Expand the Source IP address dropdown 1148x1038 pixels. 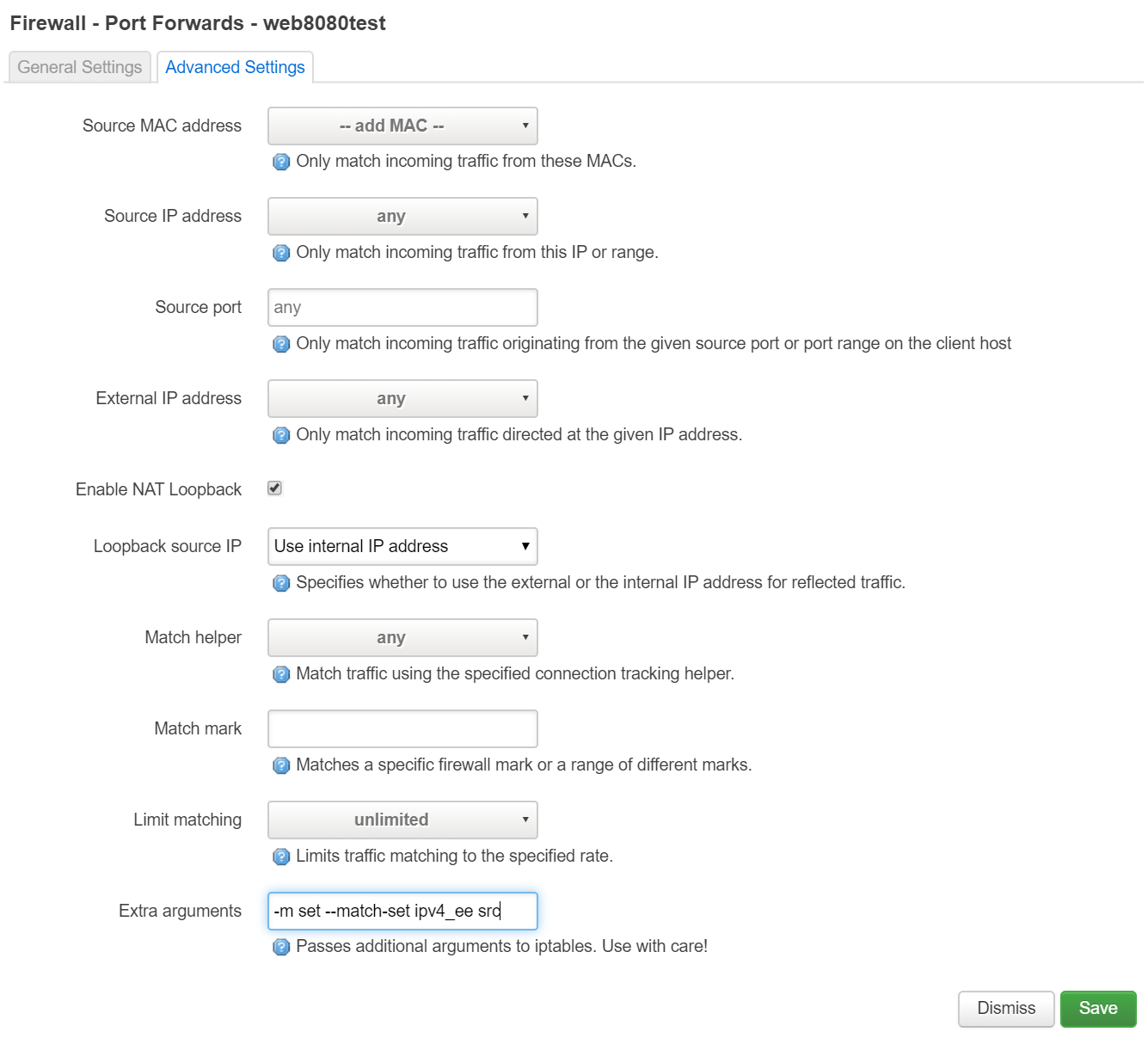coord(402,216)
